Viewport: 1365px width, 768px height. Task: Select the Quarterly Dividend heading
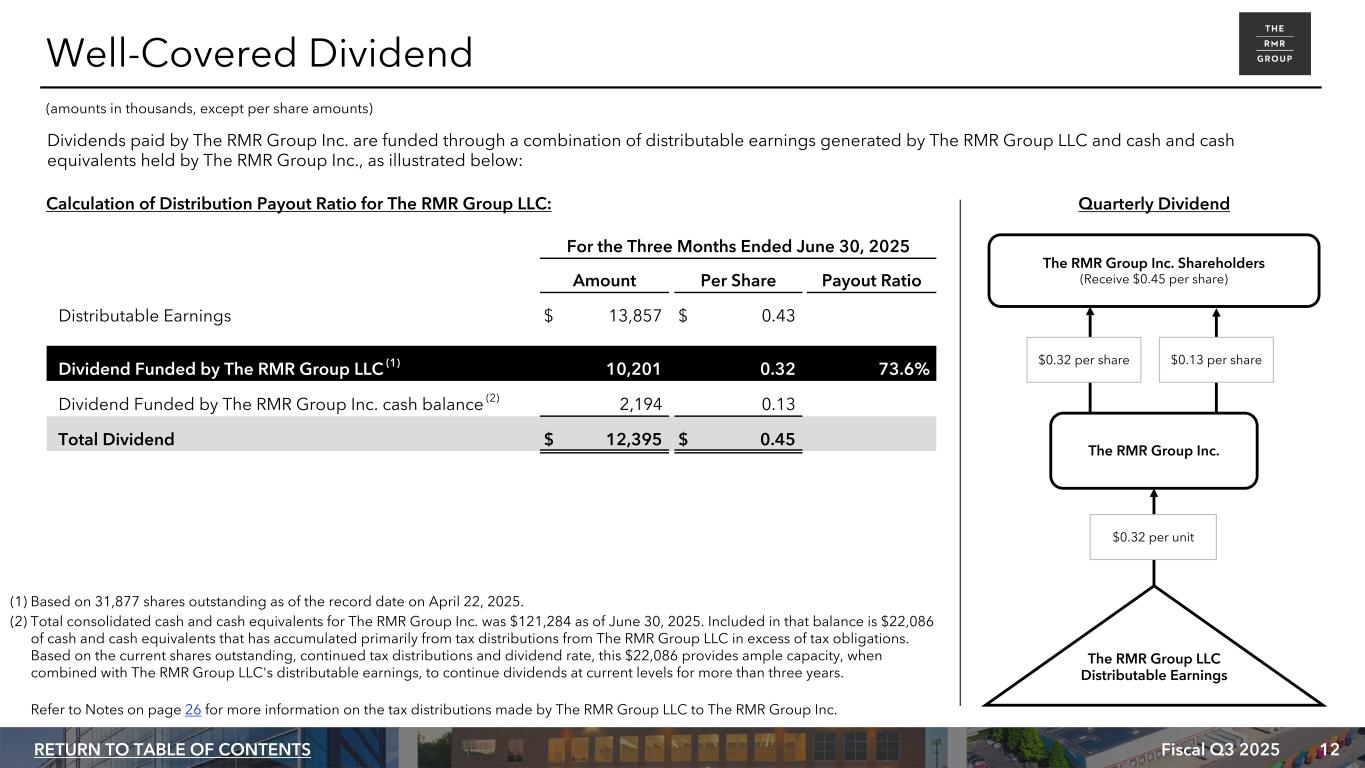point(1153,204)
